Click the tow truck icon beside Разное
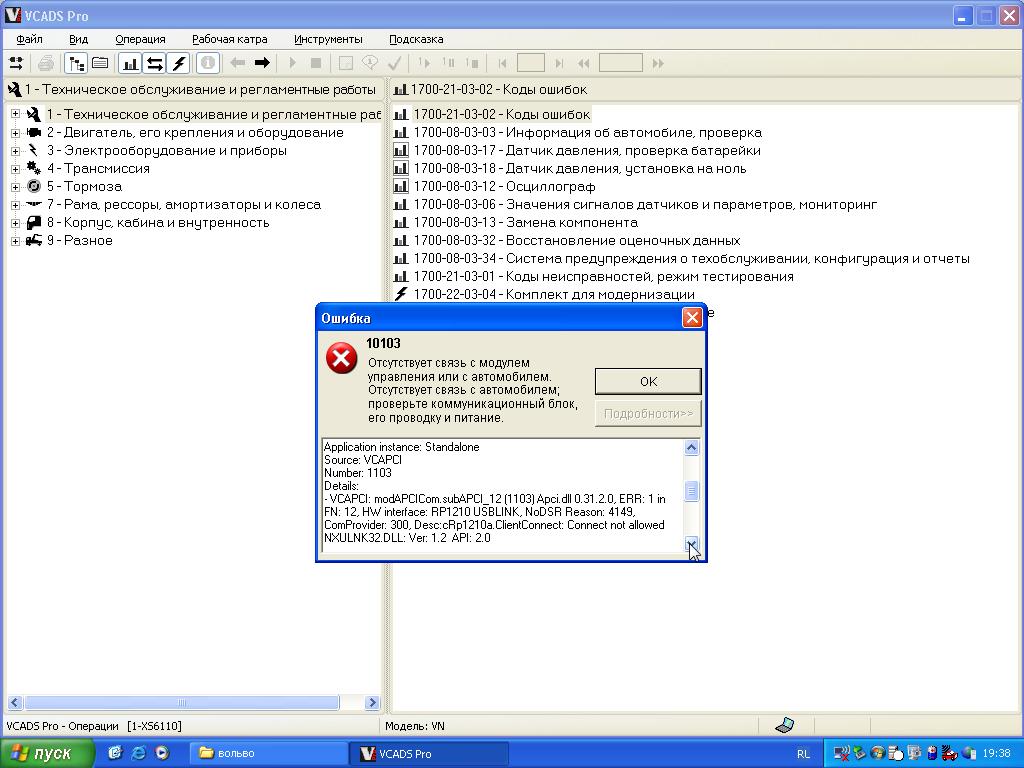 [x=33, y=241]
